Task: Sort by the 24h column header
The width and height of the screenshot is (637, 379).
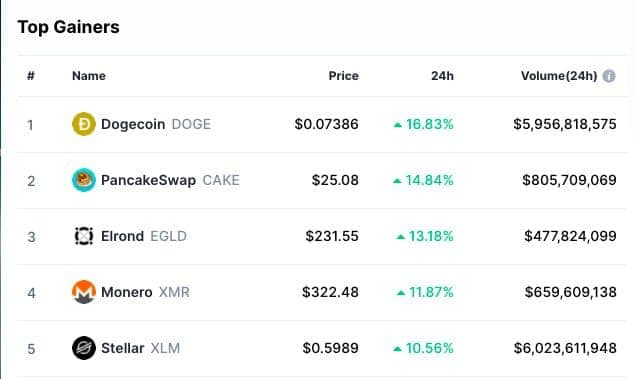Action: (442, 76)
